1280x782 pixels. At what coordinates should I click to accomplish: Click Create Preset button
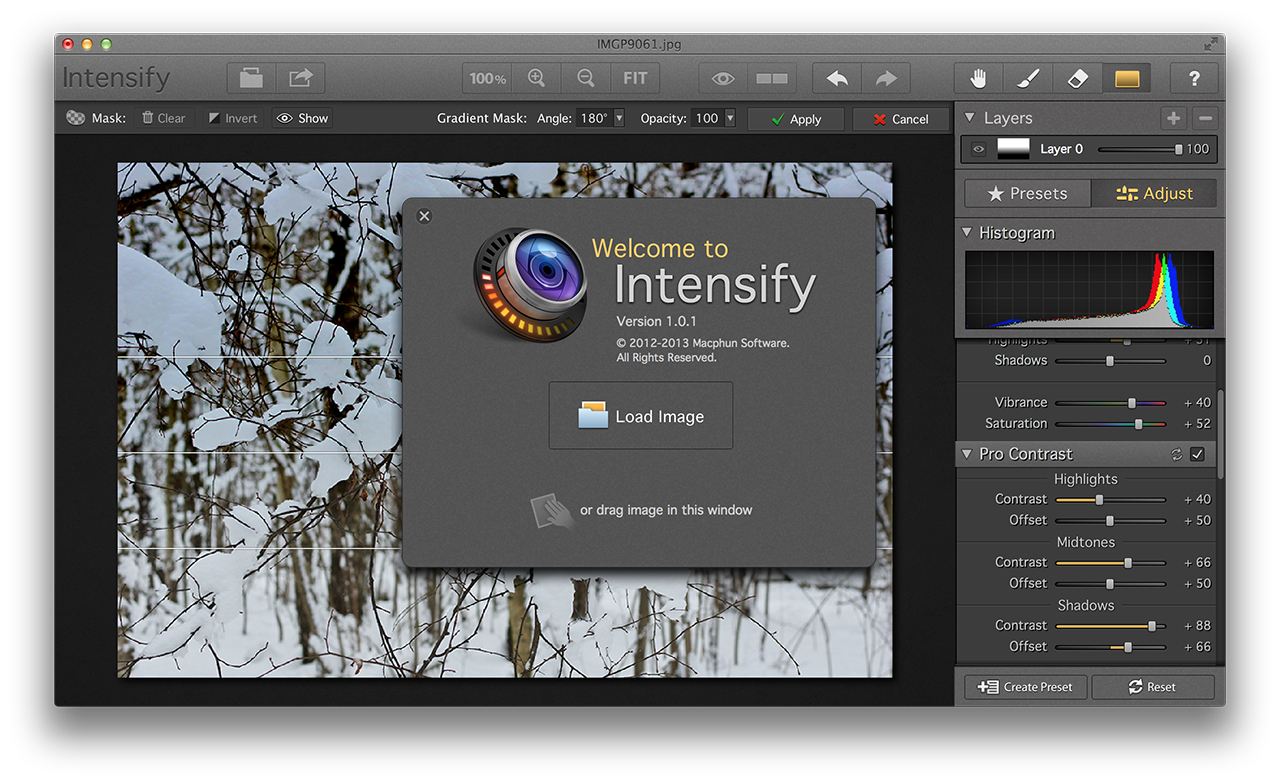(x=1025, y=687)
